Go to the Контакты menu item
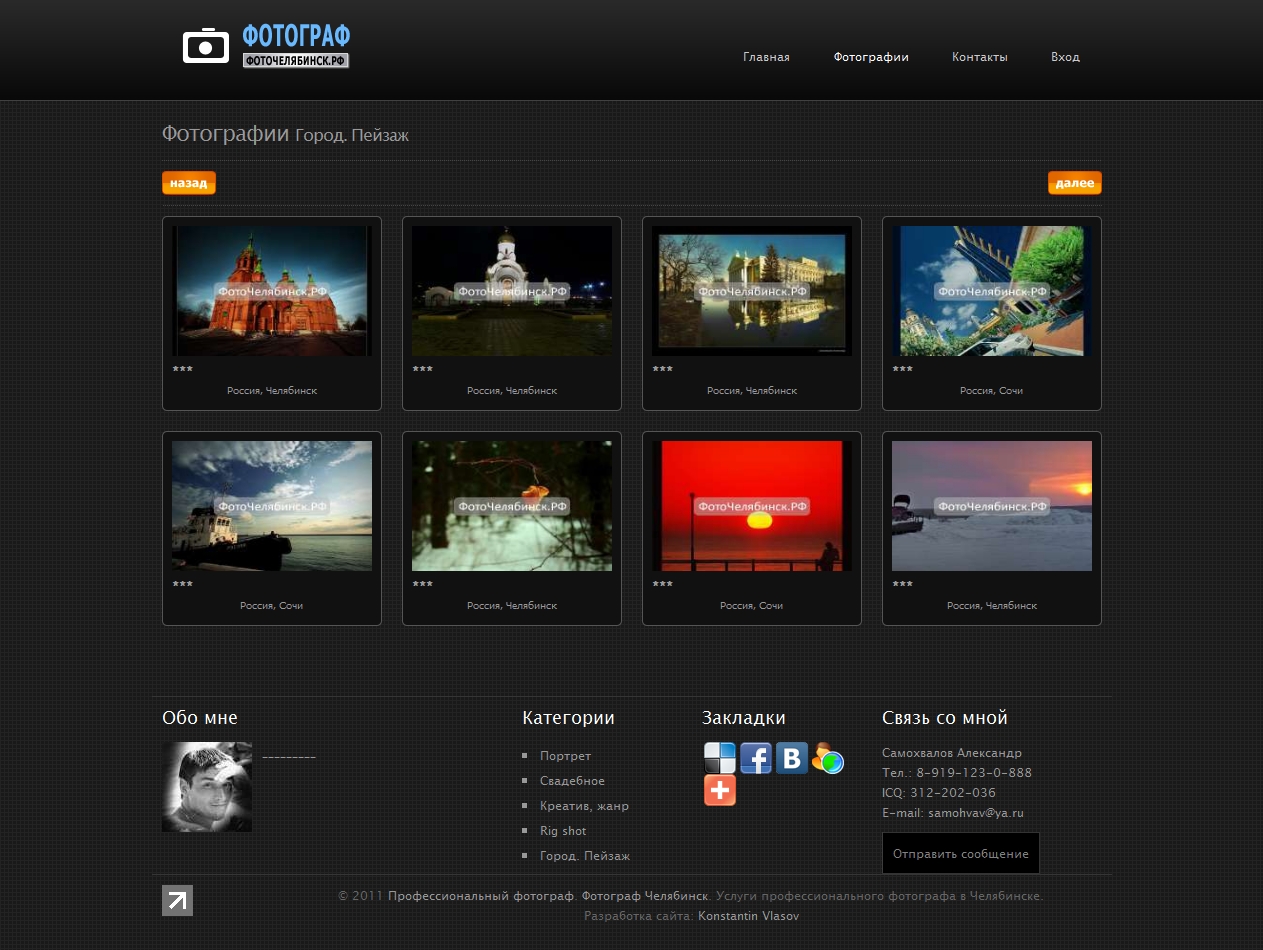This screenshot has width=1263, height=950. click(980, 57)
